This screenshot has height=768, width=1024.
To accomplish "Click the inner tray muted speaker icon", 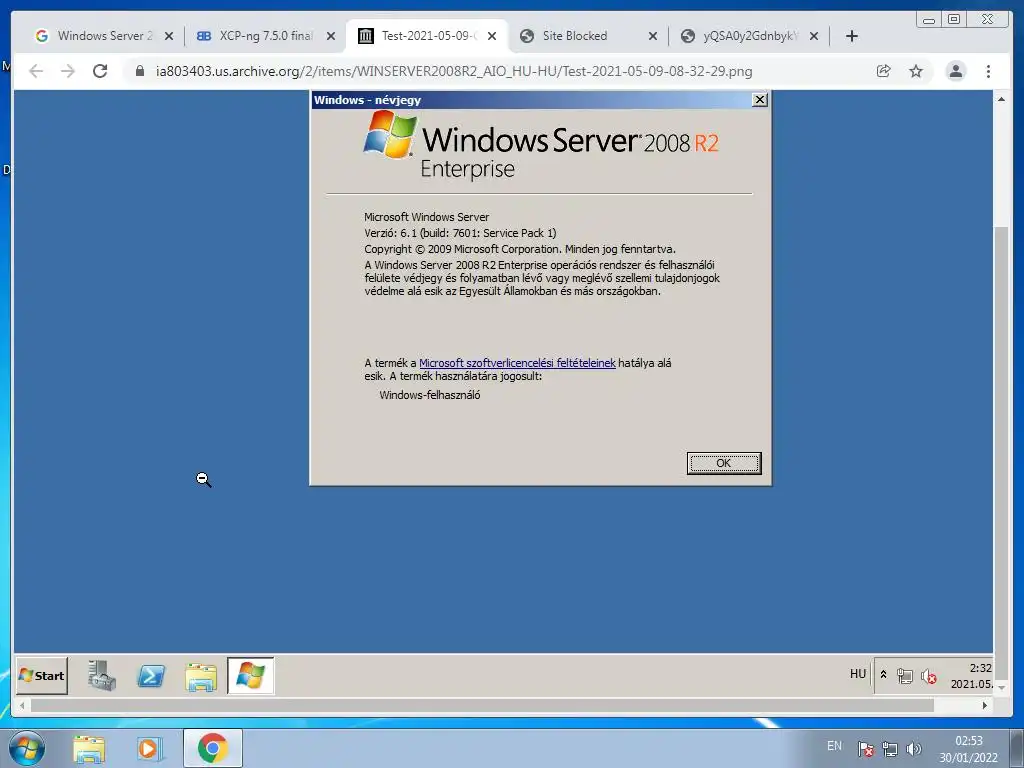I will (928, 676).
